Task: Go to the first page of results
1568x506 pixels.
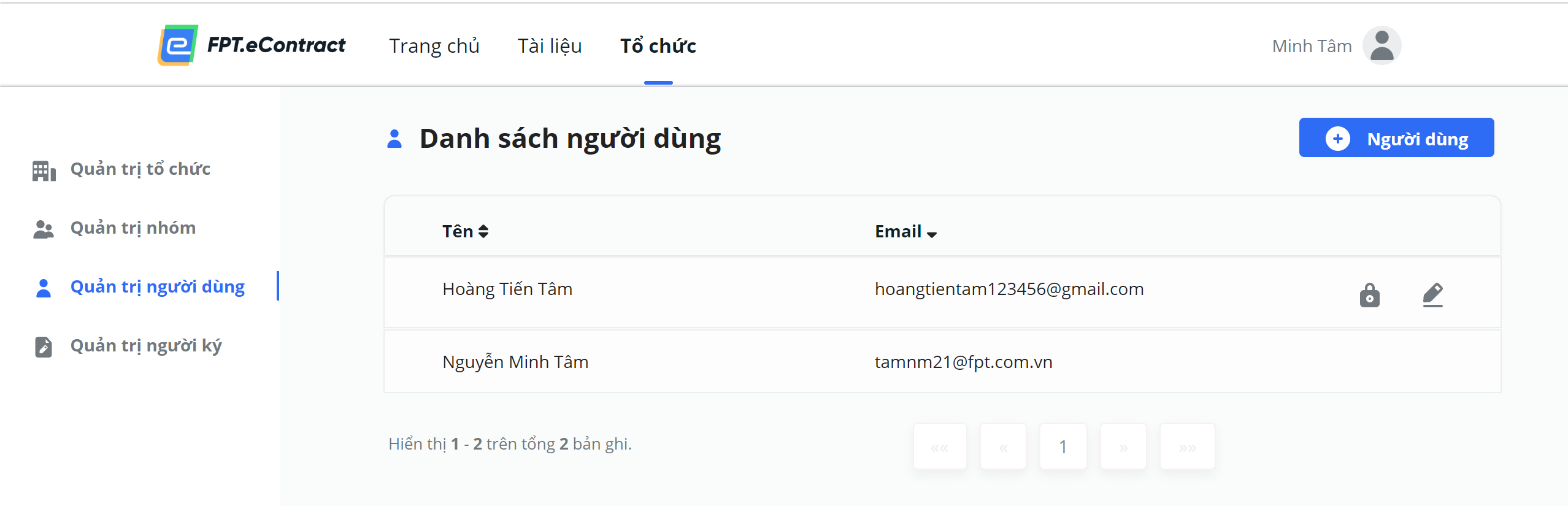Action: [x=939, y=447]
